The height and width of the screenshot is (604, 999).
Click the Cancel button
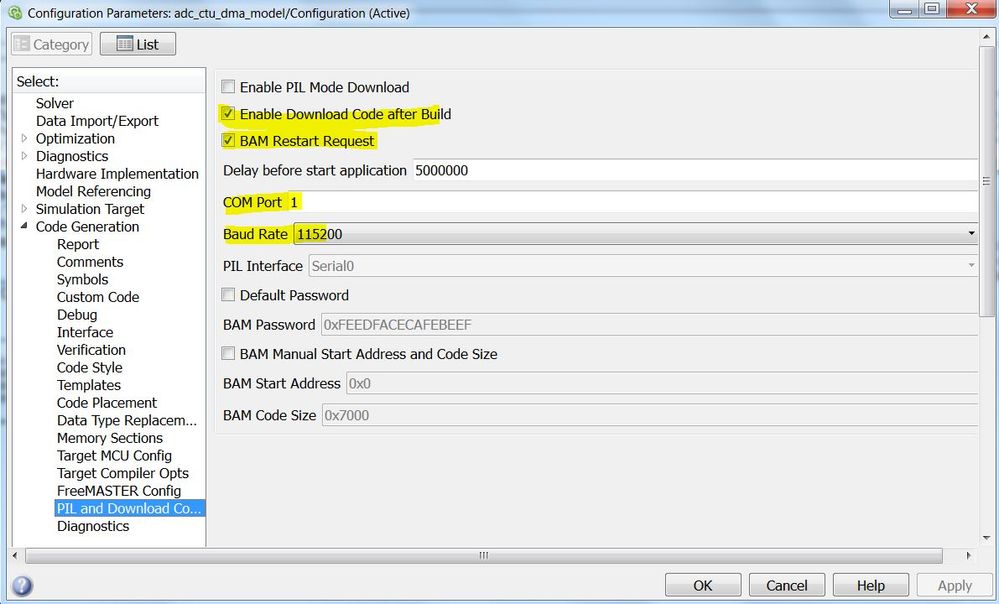pyautogui.click(x=787, y=586)
